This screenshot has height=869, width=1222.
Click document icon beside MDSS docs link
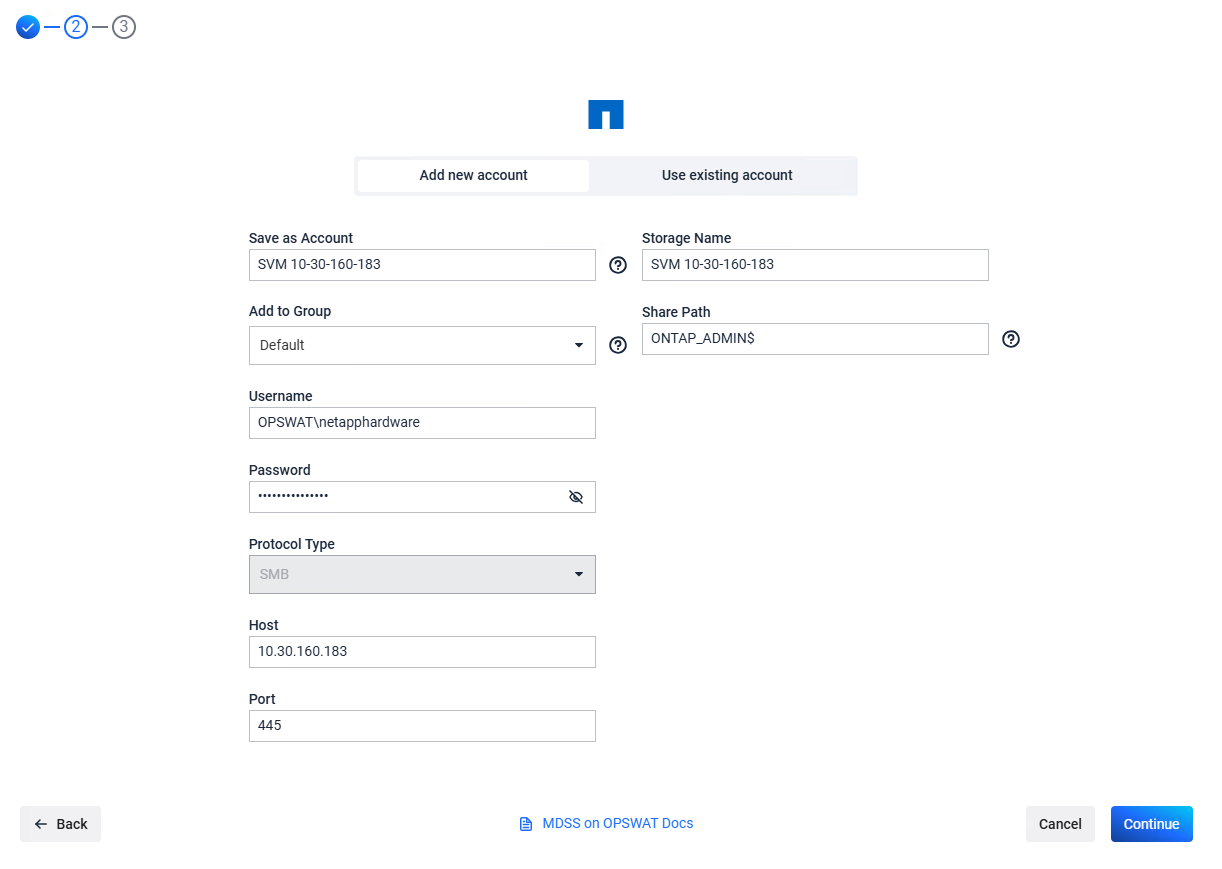(x=526, y=824)
